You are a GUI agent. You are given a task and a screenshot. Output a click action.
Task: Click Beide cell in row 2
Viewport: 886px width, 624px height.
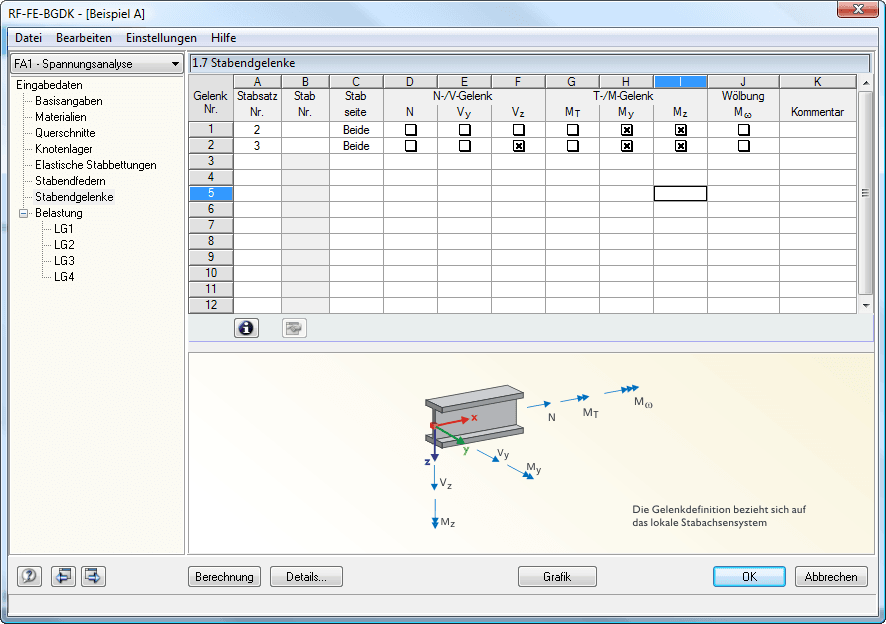coord(356,146)
